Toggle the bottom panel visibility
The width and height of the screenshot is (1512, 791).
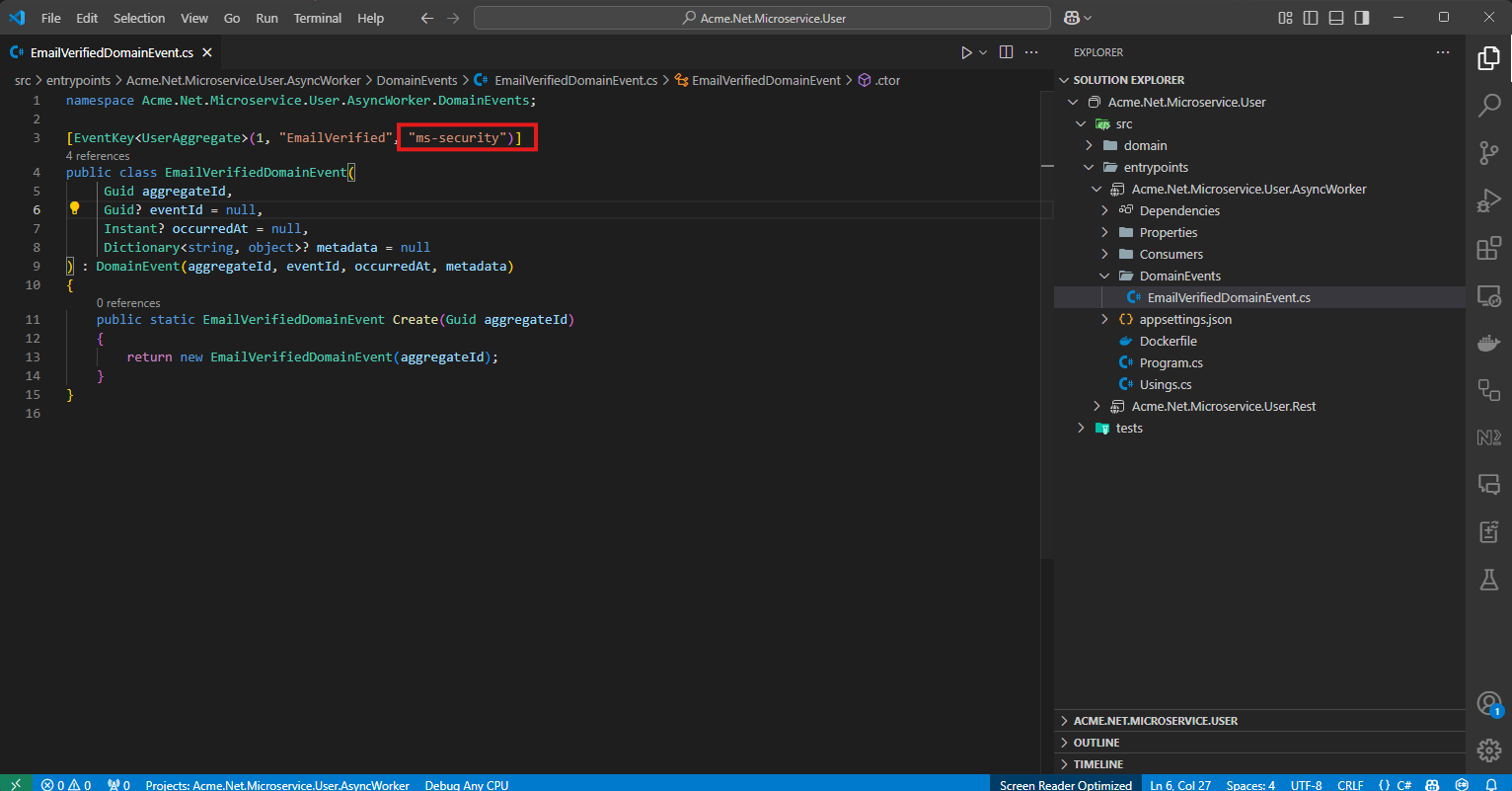[x=1336, y=18]
